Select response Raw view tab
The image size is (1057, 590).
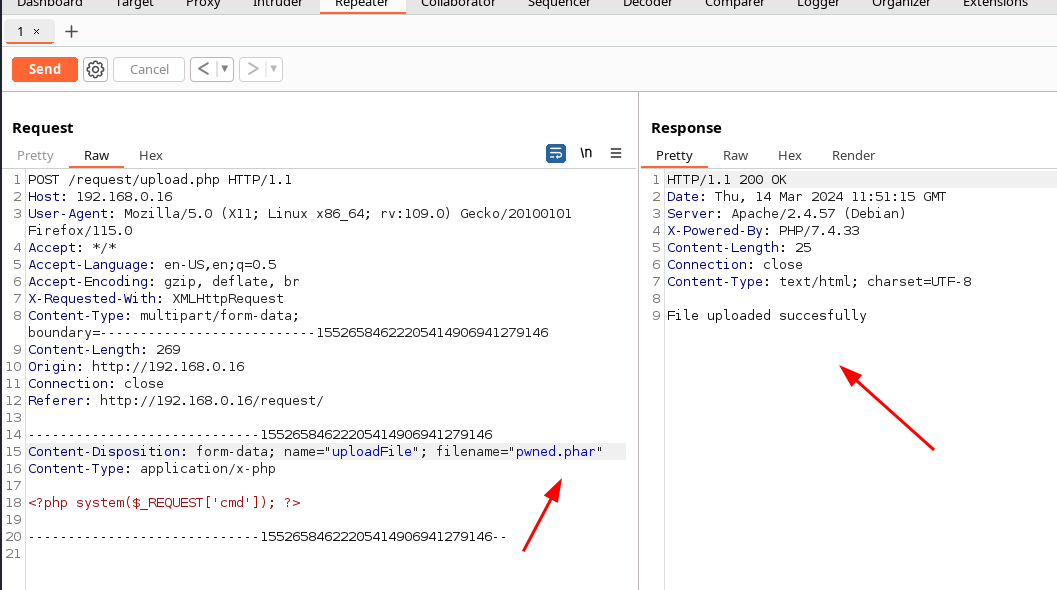coord(735,156)
